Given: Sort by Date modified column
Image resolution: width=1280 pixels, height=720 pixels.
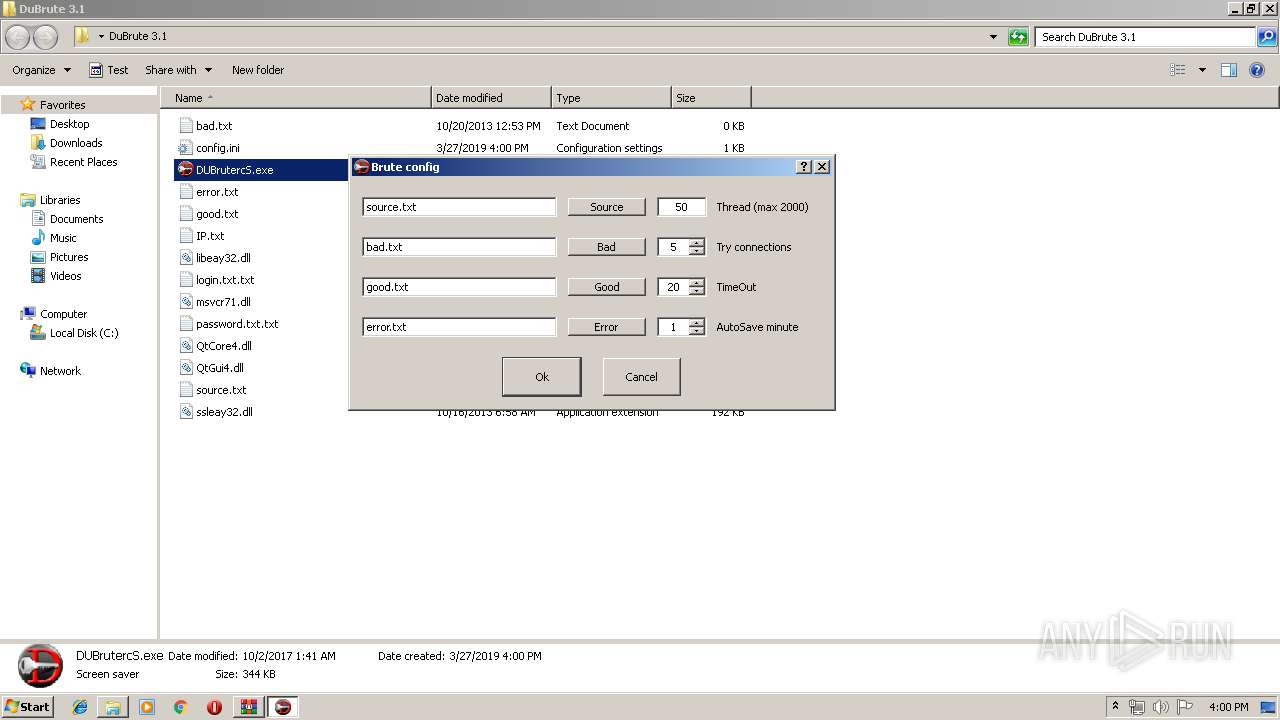Looking at the screenshot, I should [491, 98].
